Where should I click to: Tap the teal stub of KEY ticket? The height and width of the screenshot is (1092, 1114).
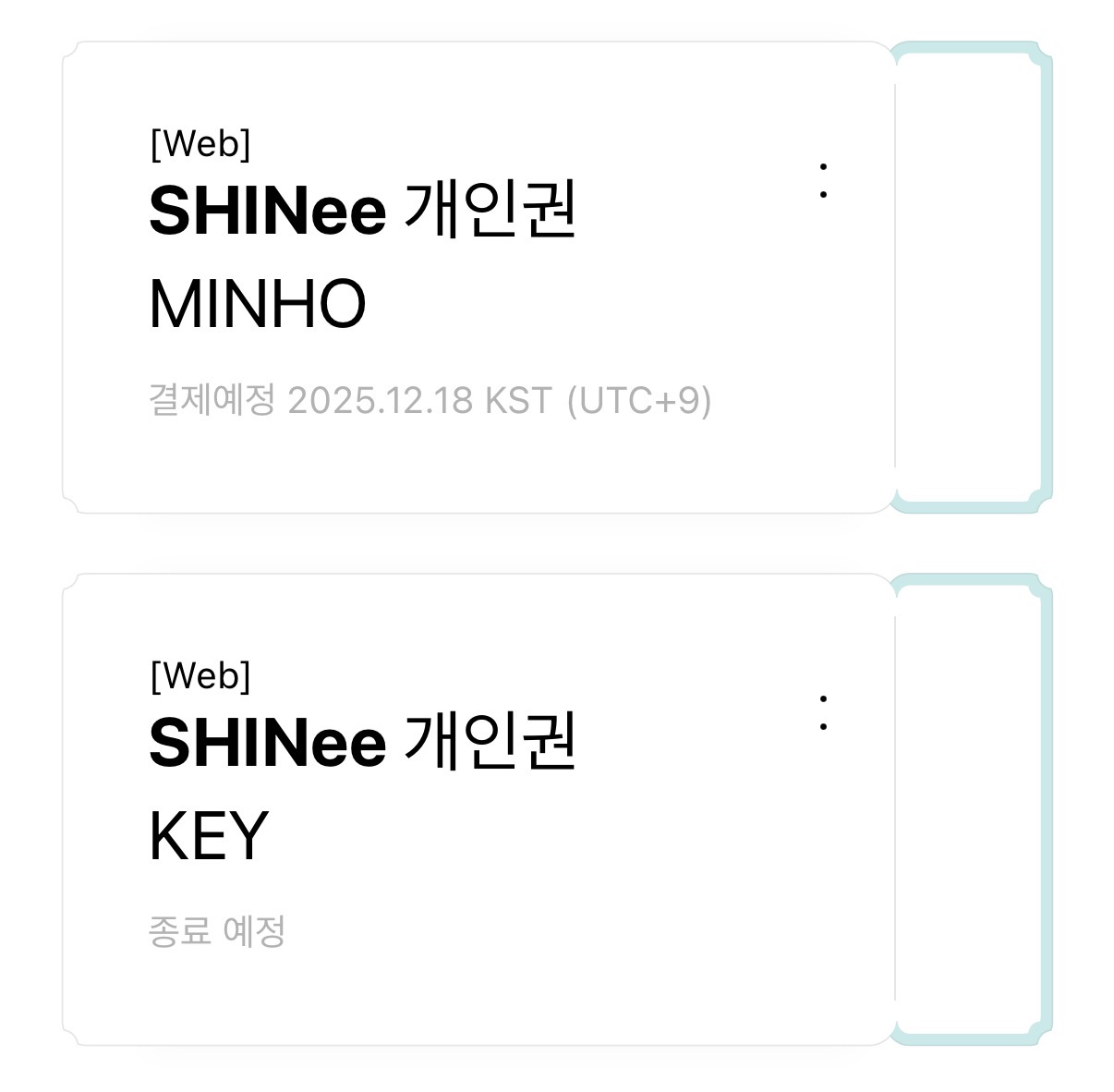[970, 809]
